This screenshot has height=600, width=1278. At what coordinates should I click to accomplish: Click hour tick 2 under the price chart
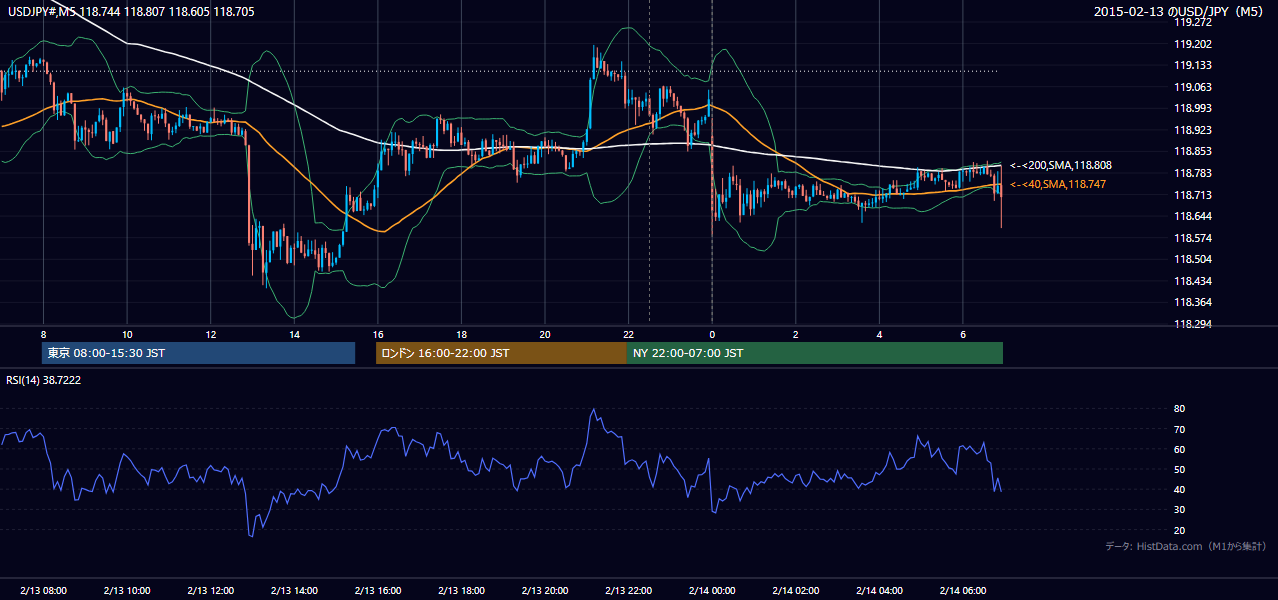click(795, 333)
